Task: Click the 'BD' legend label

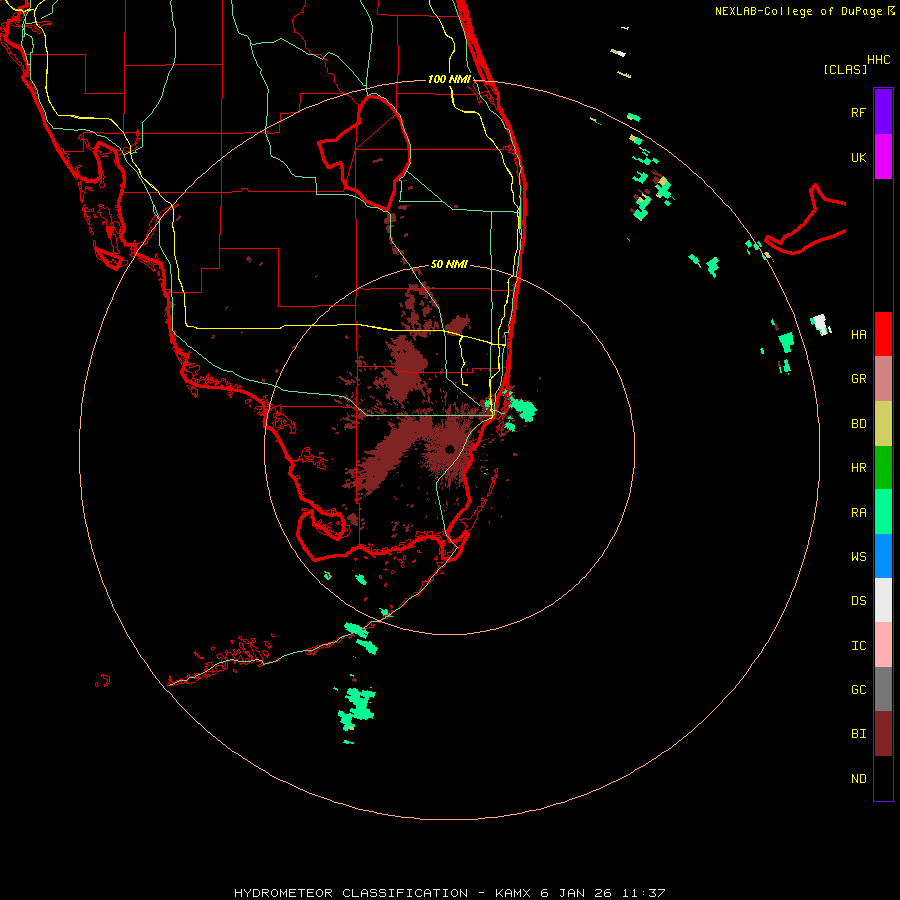Action: pyautogui.click(x=858, y=424)
